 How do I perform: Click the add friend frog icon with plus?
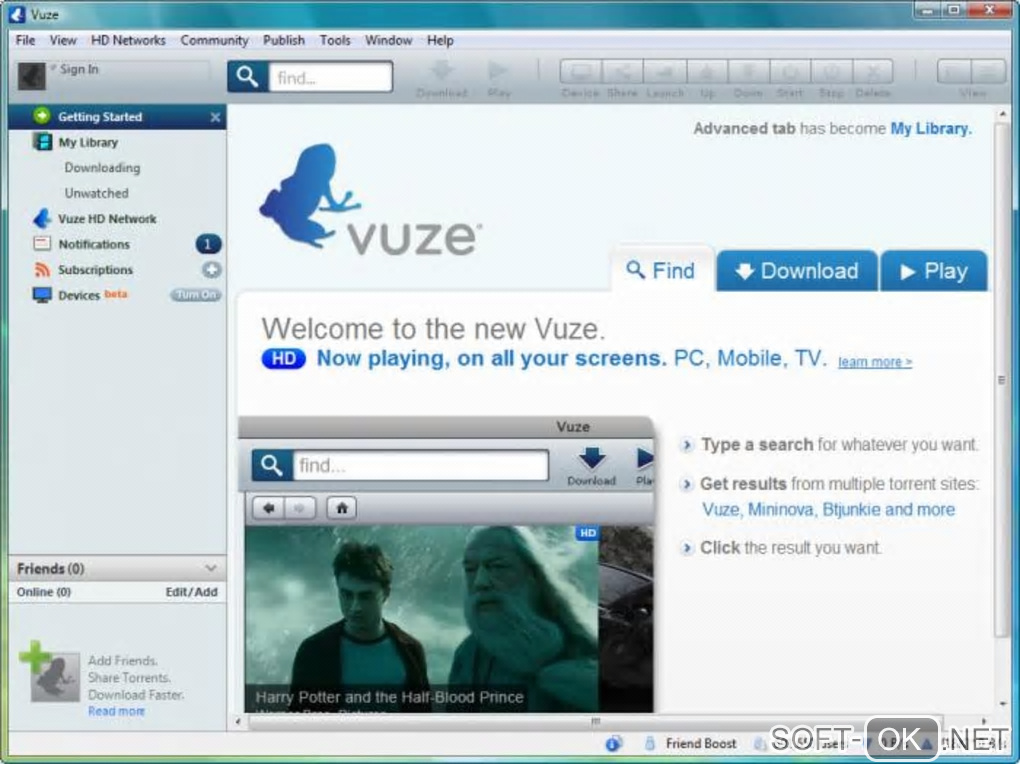[49, 672]
